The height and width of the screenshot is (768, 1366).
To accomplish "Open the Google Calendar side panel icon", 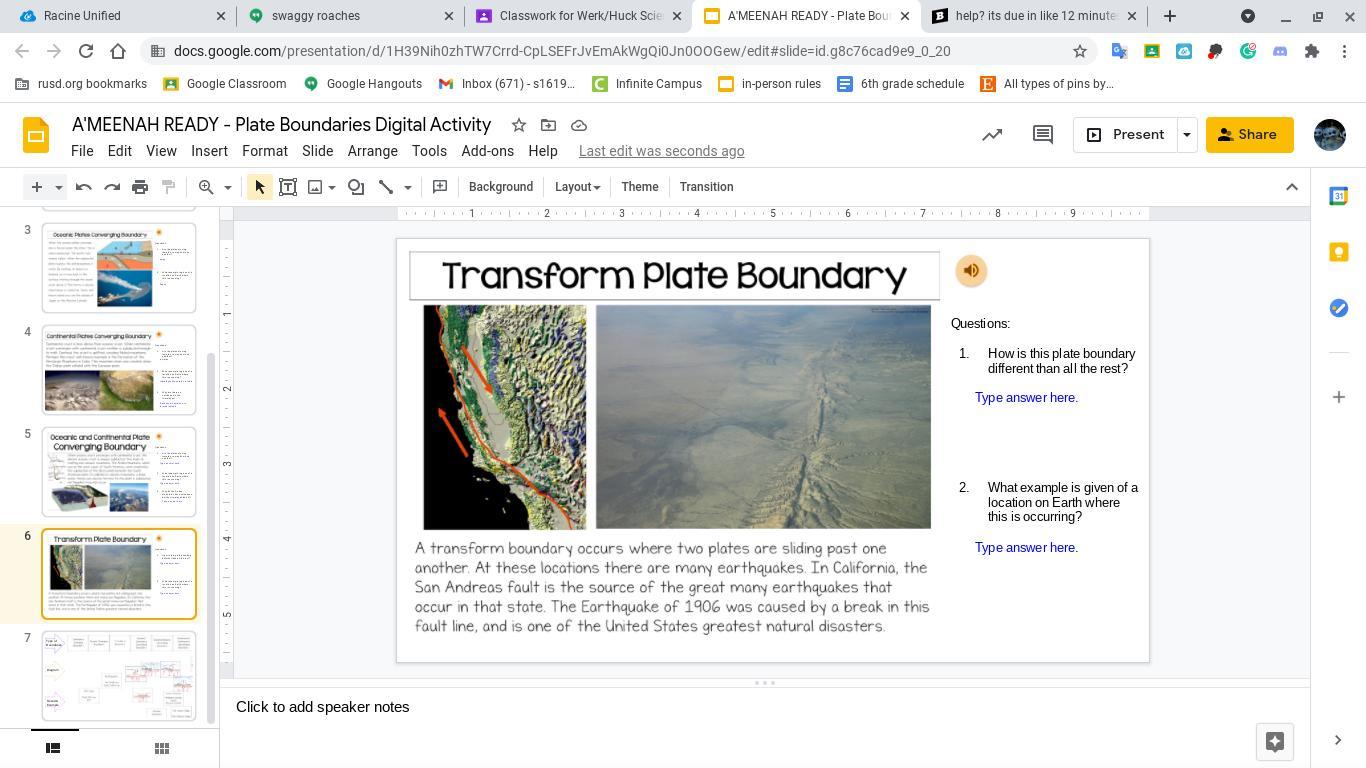I will coord(1338,196).
